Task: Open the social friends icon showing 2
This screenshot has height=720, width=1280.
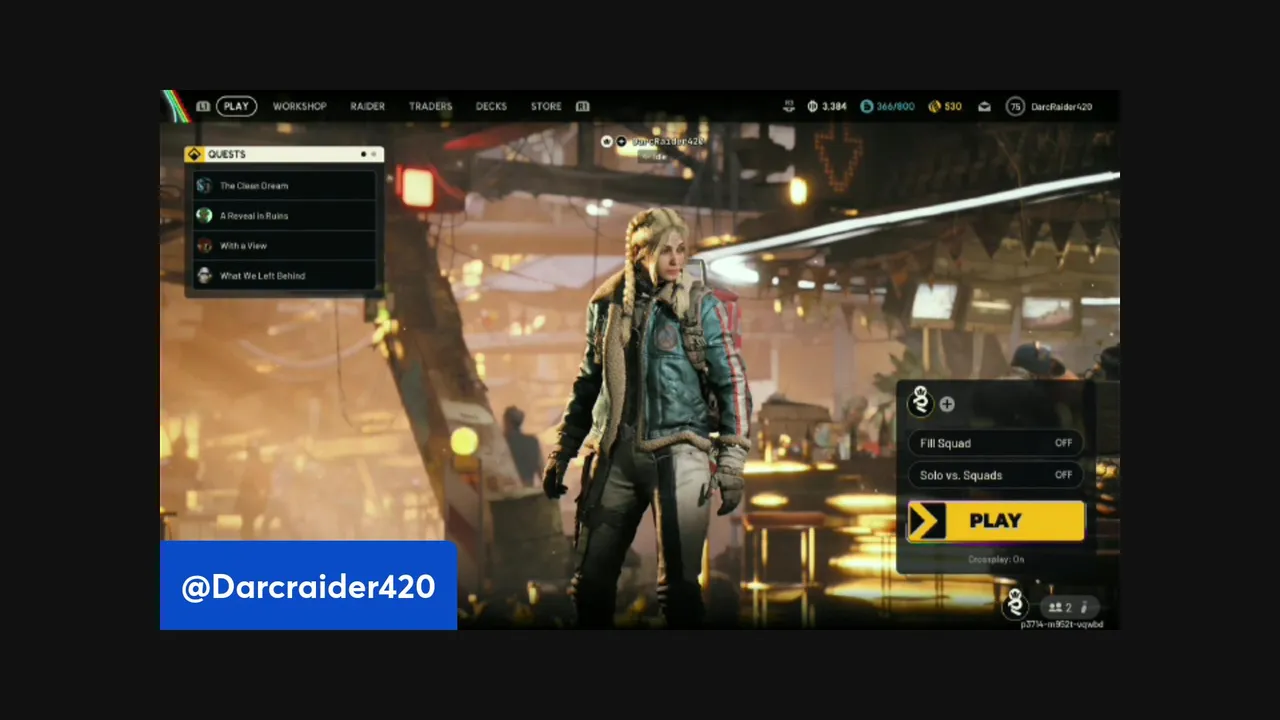Action: pos(1059,607)
